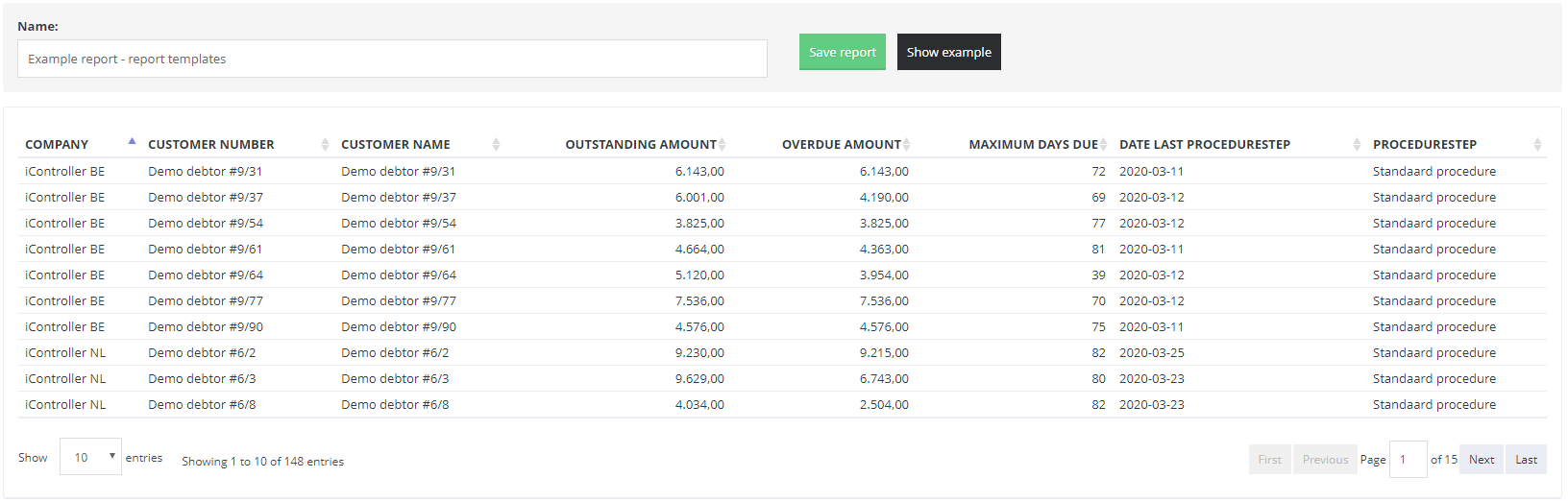1568x502 pixels.
Task: Click the Company column header
Action: [57, 144]
